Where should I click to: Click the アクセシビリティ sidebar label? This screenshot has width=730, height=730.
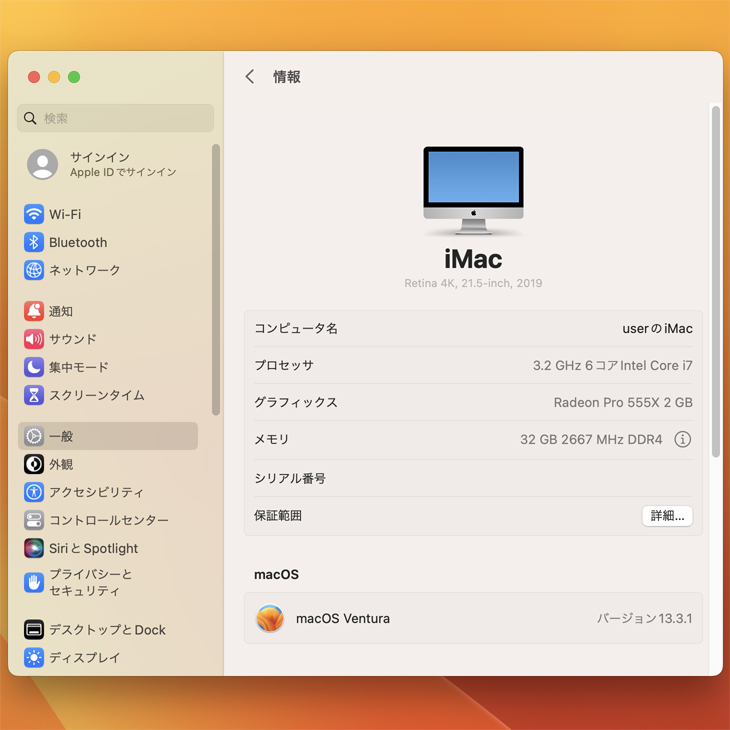click(x=96, y=492)
